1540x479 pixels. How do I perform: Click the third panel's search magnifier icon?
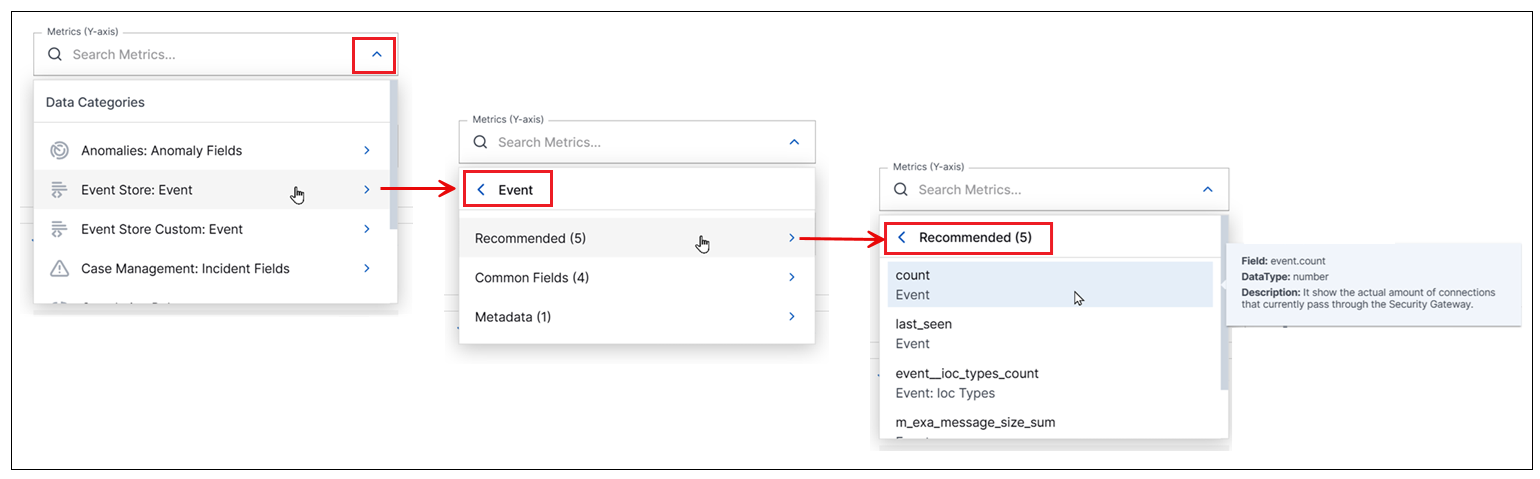[900, 189]
